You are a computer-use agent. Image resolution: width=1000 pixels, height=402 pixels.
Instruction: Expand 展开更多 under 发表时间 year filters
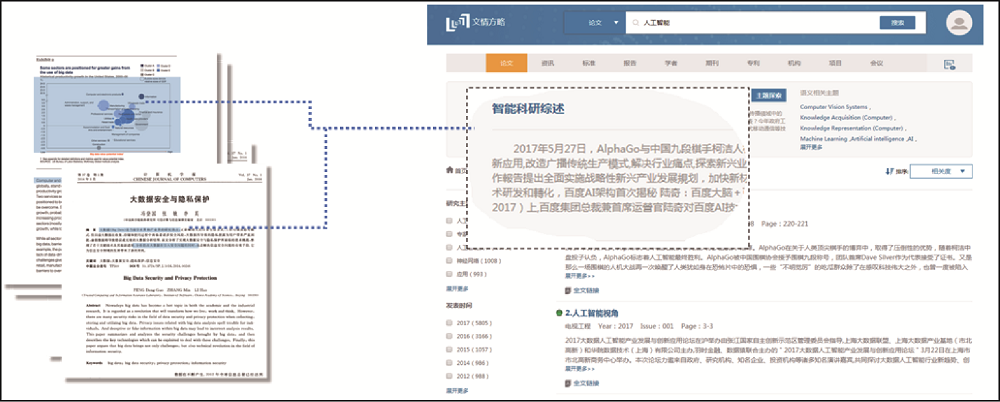click(x=457, y=391)
